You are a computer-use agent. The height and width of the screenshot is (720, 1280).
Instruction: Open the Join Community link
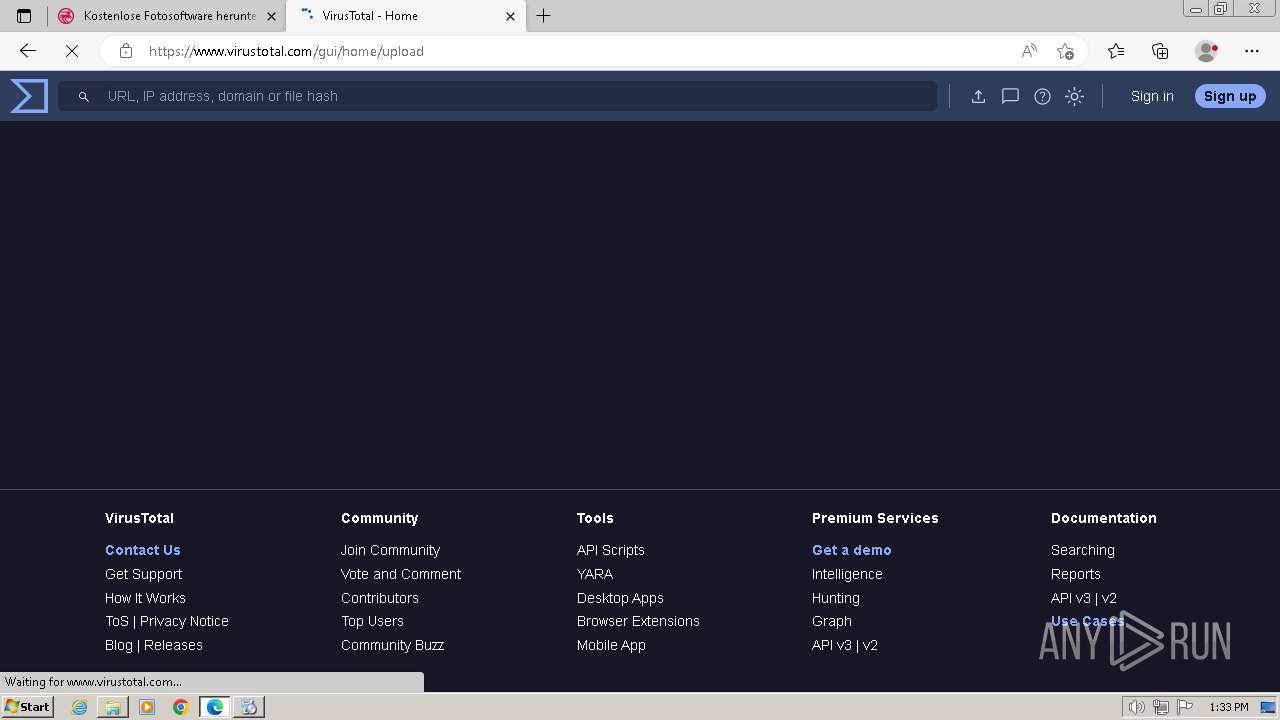390,550
